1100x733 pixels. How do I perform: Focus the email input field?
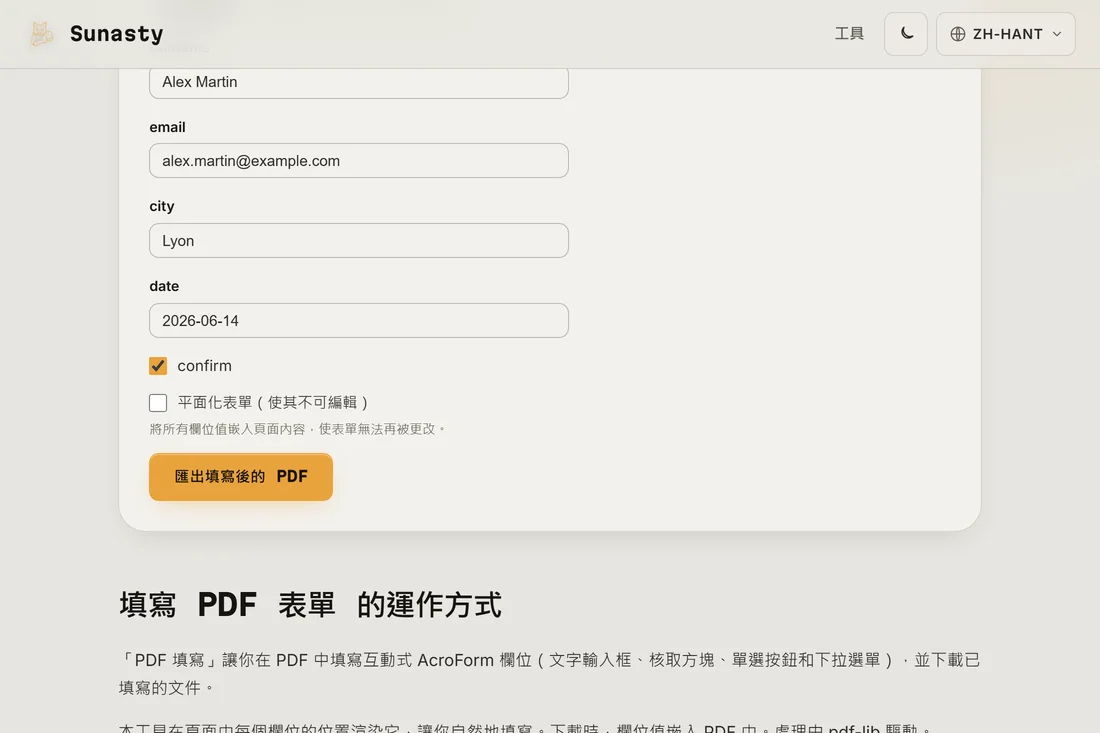pyautogui.click(x=358, y=161)
